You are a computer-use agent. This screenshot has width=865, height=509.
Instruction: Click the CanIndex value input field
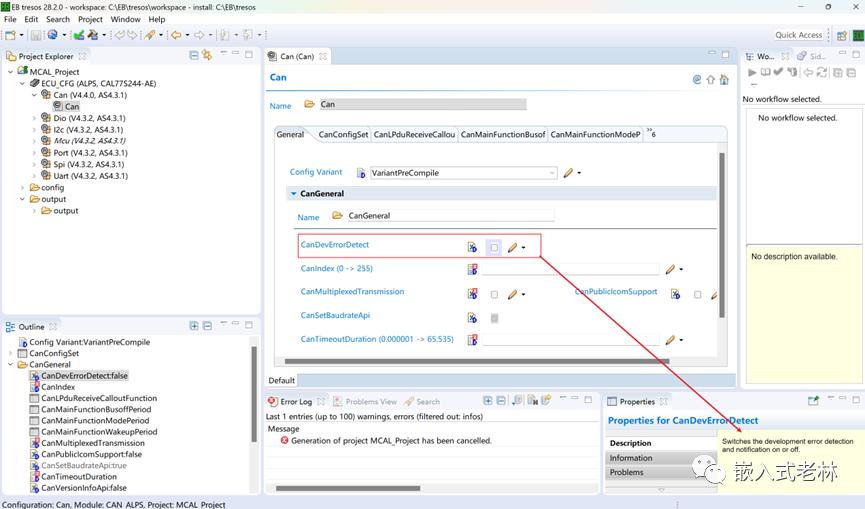click(570, 269)
